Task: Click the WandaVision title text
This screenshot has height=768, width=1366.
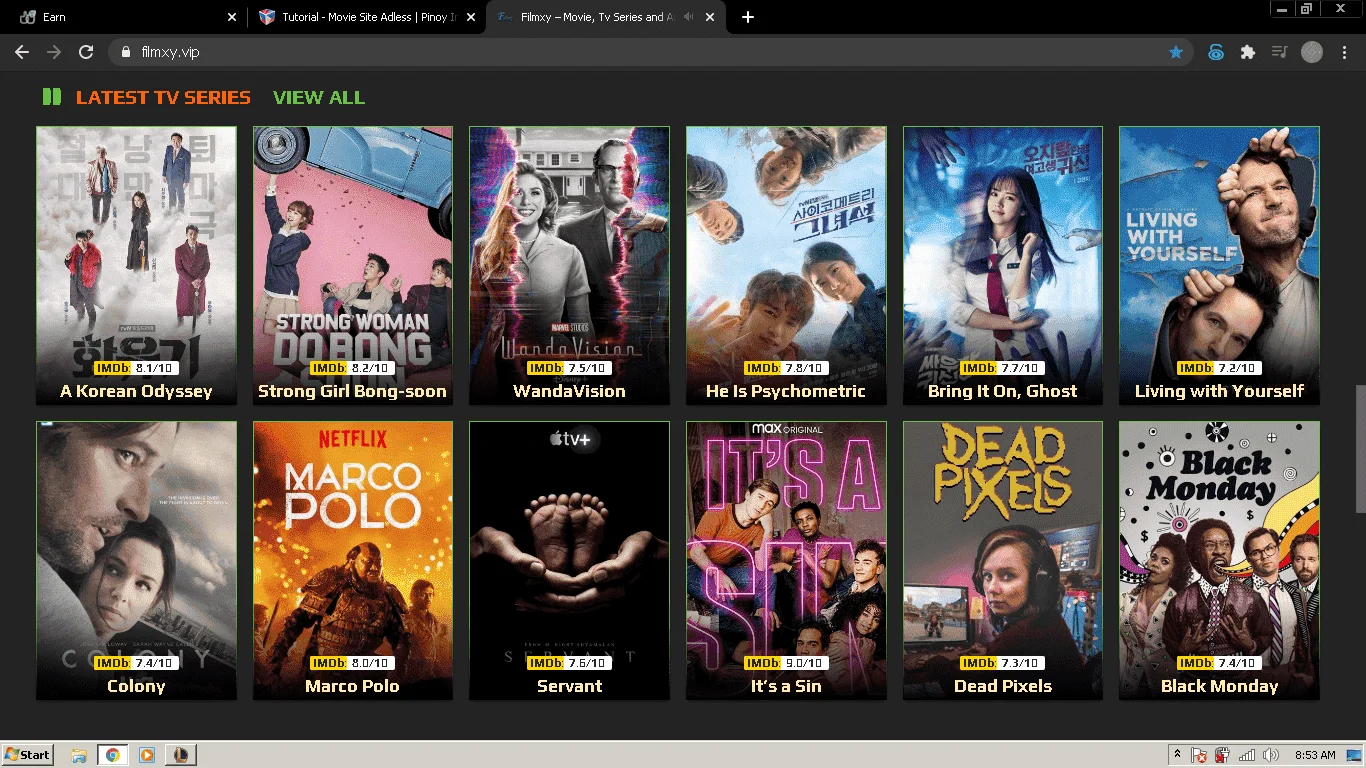Action: pos(569,391)
